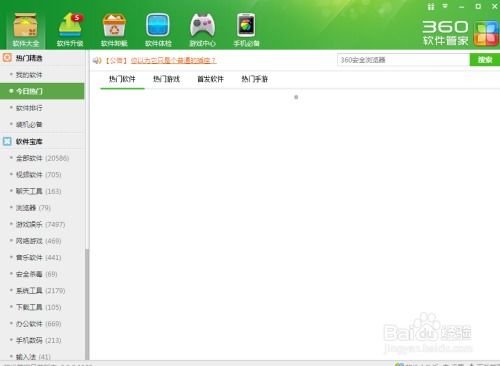The width and height of the screenshot is (500, 366).
Task: Open 软件卸载 recycle bin icon
Action: coord(114,25)
